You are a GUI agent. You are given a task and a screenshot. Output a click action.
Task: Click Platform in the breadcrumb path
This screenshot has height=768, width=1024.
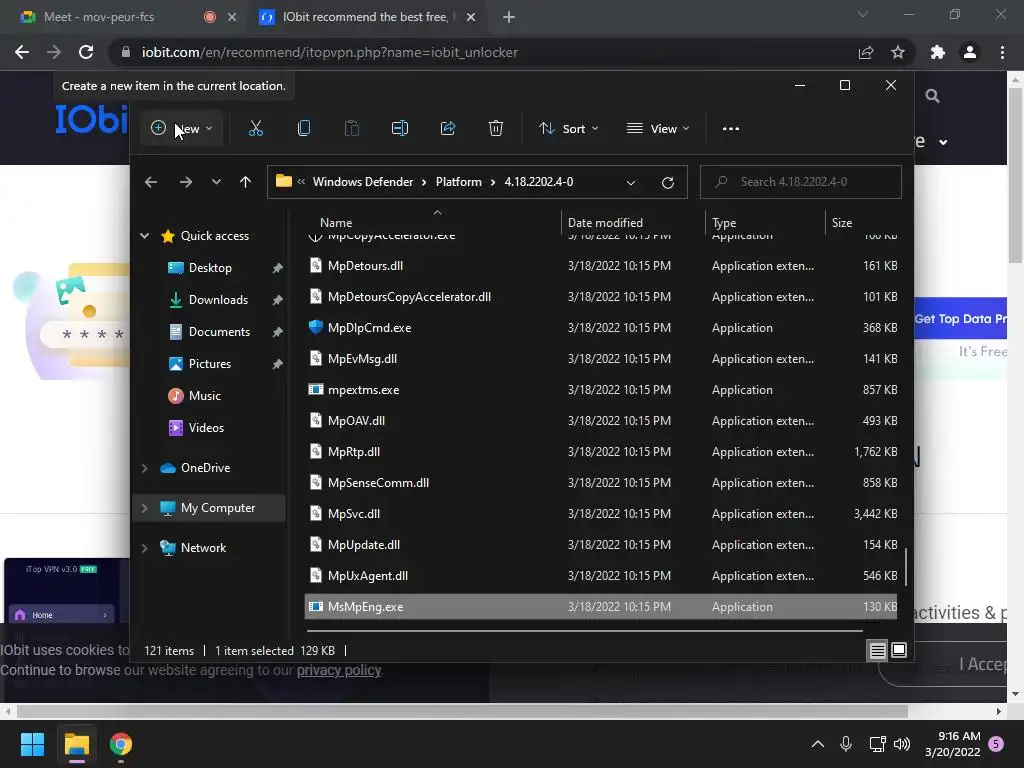[x=458, y=182]
